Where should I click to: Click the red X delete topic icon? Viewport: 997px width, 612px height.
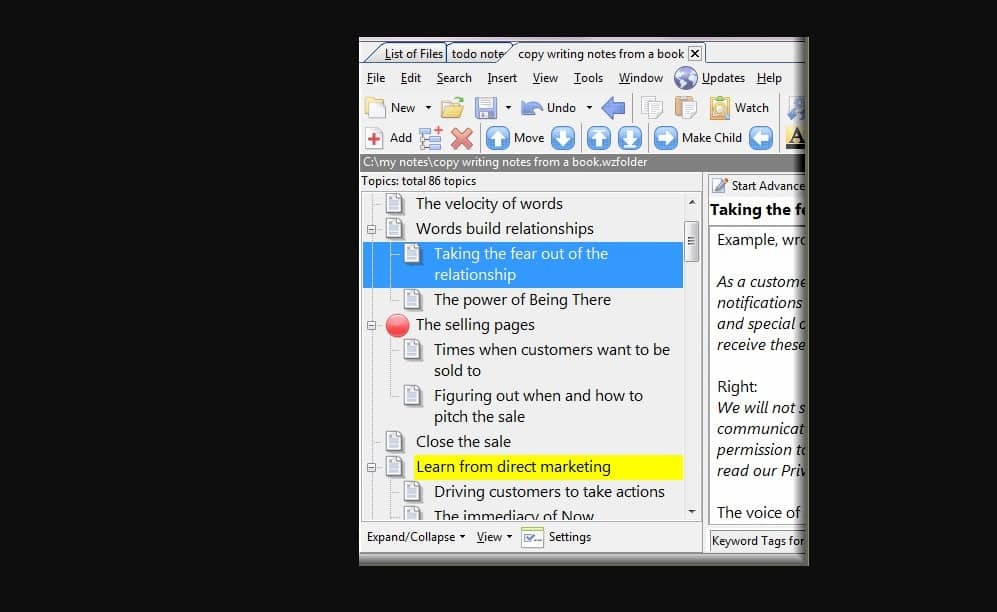[x=462, y=138]
